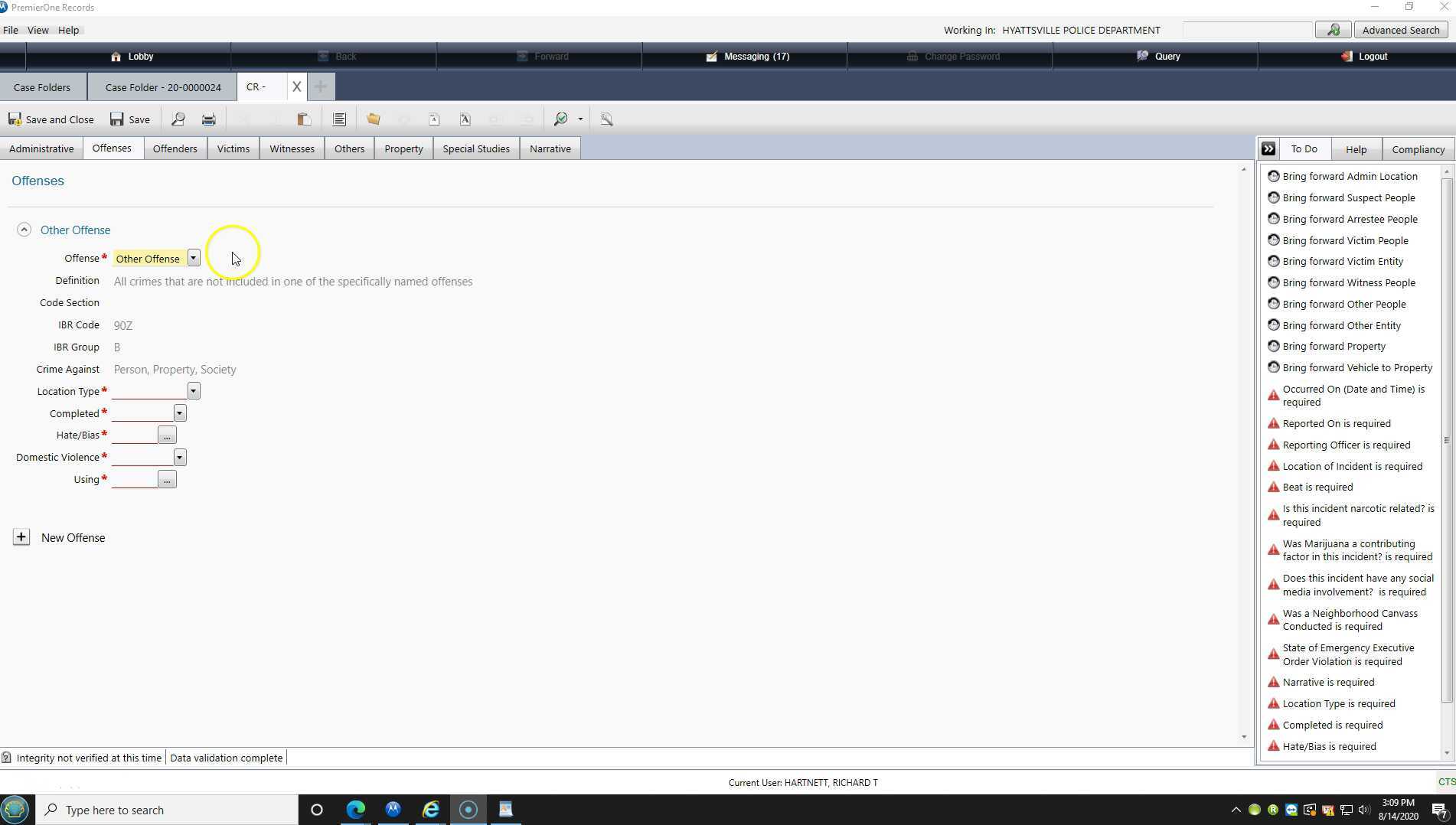Image resolution: width=1456 pixels, height=825 pixels.
Task: Open the folder icon in toolbar
Action: click(373, 119)
